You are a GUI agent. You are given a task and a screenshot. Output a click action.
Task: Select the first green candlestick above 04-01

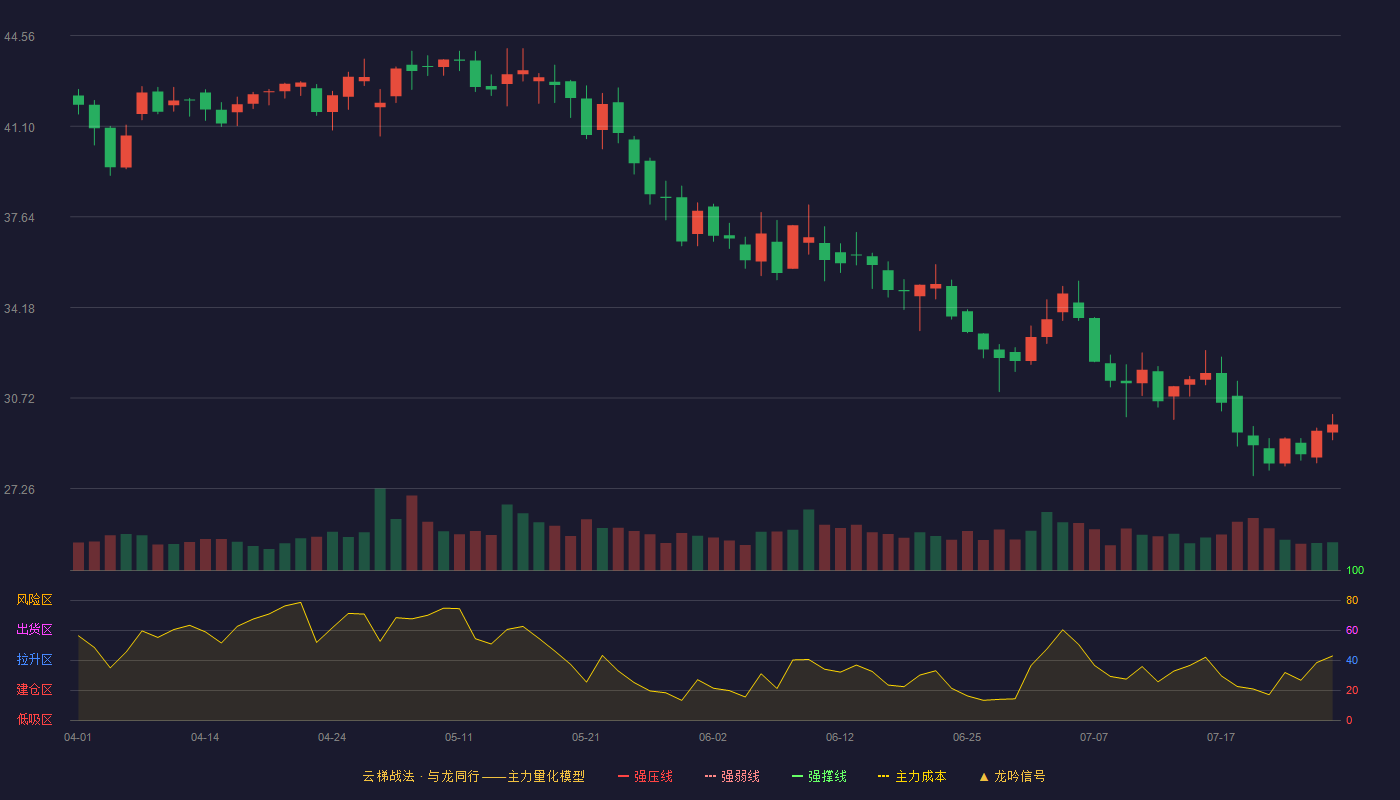pos(78,100)
